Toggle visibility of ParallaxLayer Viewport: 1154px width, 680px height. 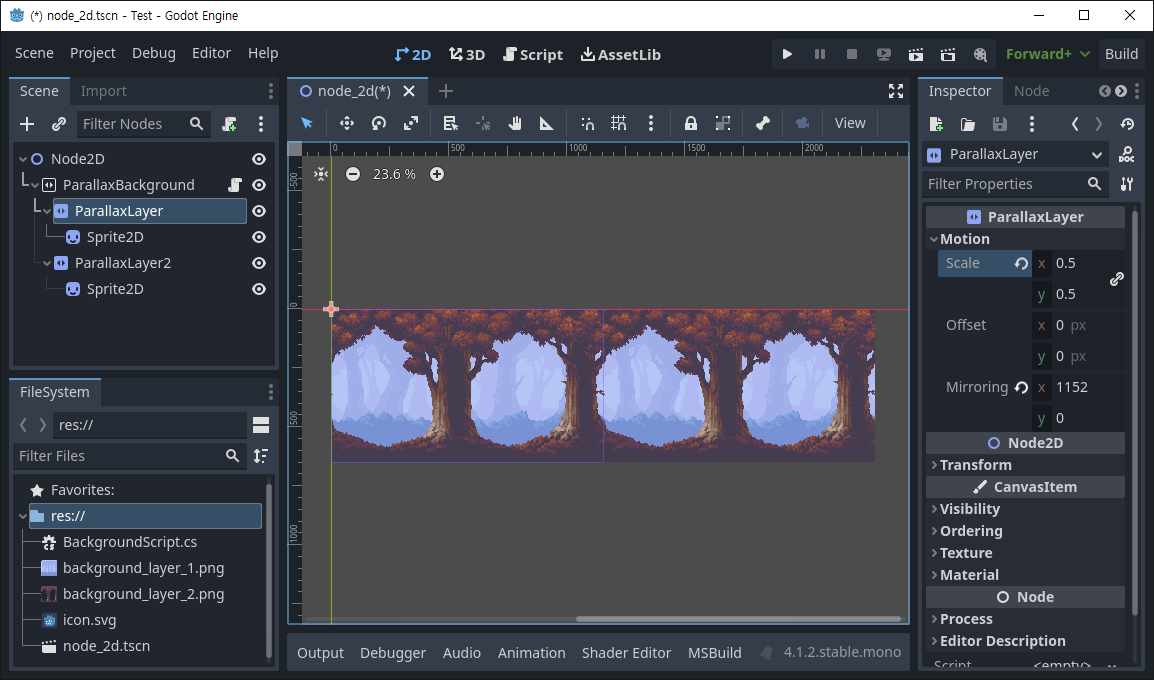coord(259,211)
